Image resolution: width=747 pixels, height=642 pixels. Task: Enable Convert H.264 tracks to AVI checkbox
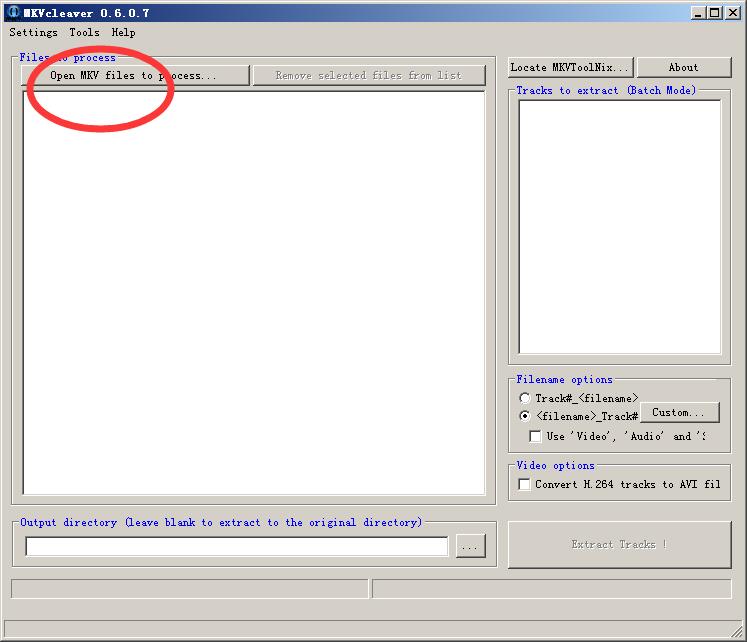[x=524, y=484]
